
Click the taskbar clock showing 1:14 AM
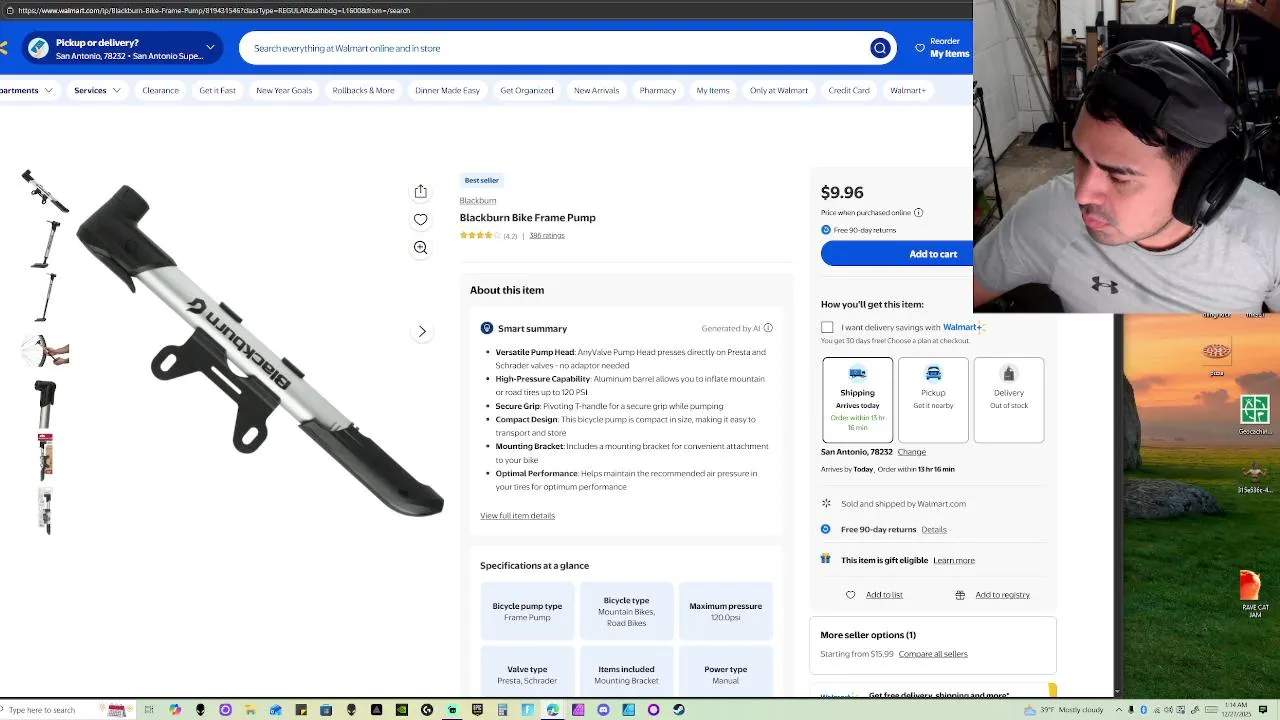pos(1236,710)
